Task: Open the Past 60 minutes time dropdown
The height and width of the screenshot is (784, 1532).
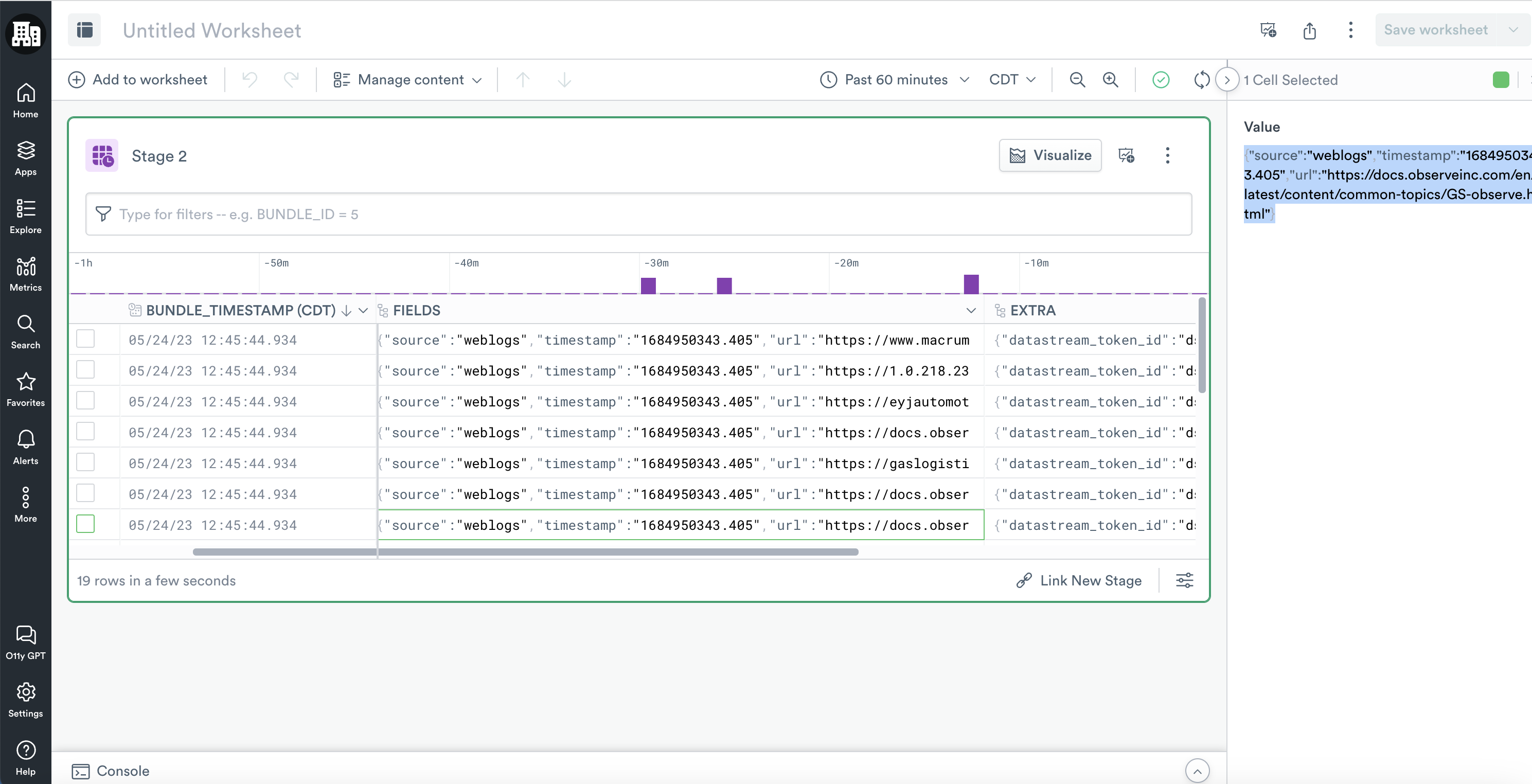Action: tap(895, 80)
